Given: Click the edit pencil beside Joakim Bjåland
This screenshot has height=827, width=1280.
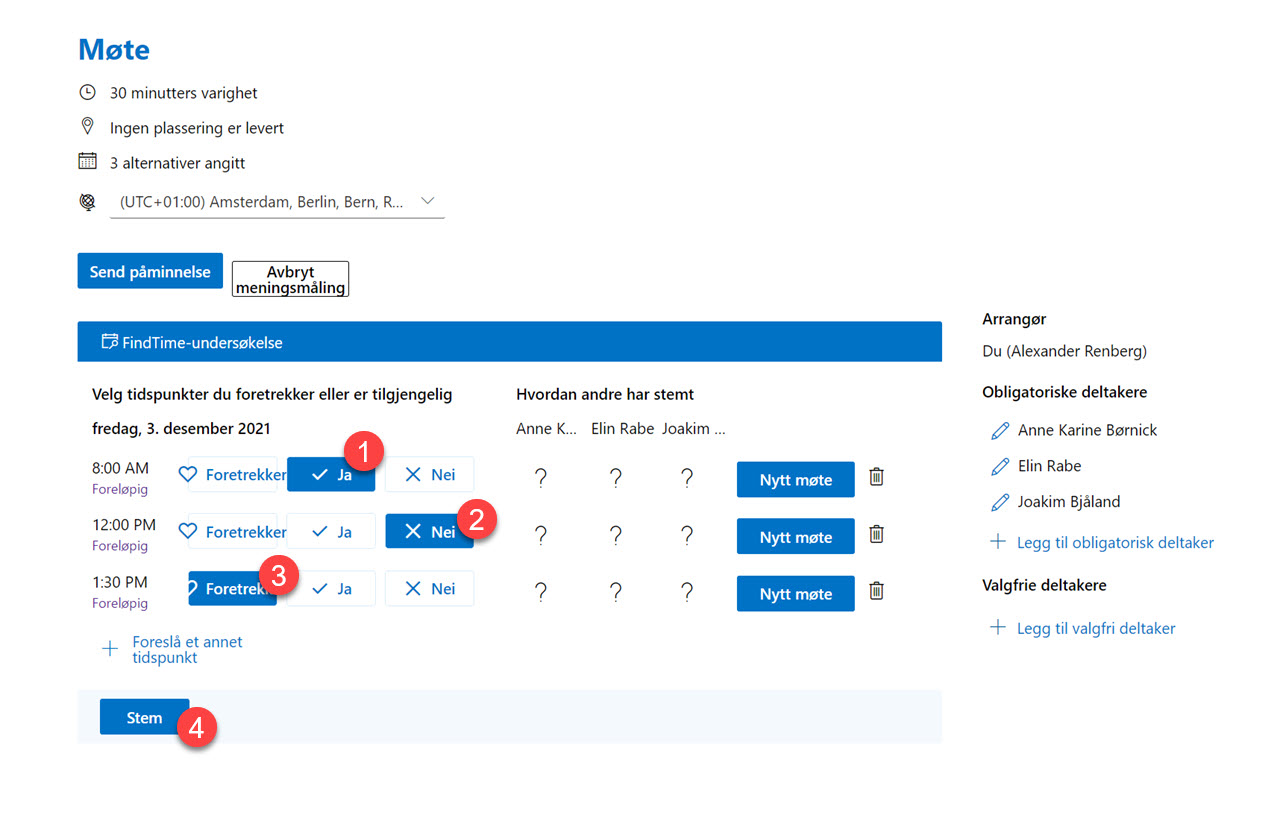Looking at the screenshot, I should [999, 501].
